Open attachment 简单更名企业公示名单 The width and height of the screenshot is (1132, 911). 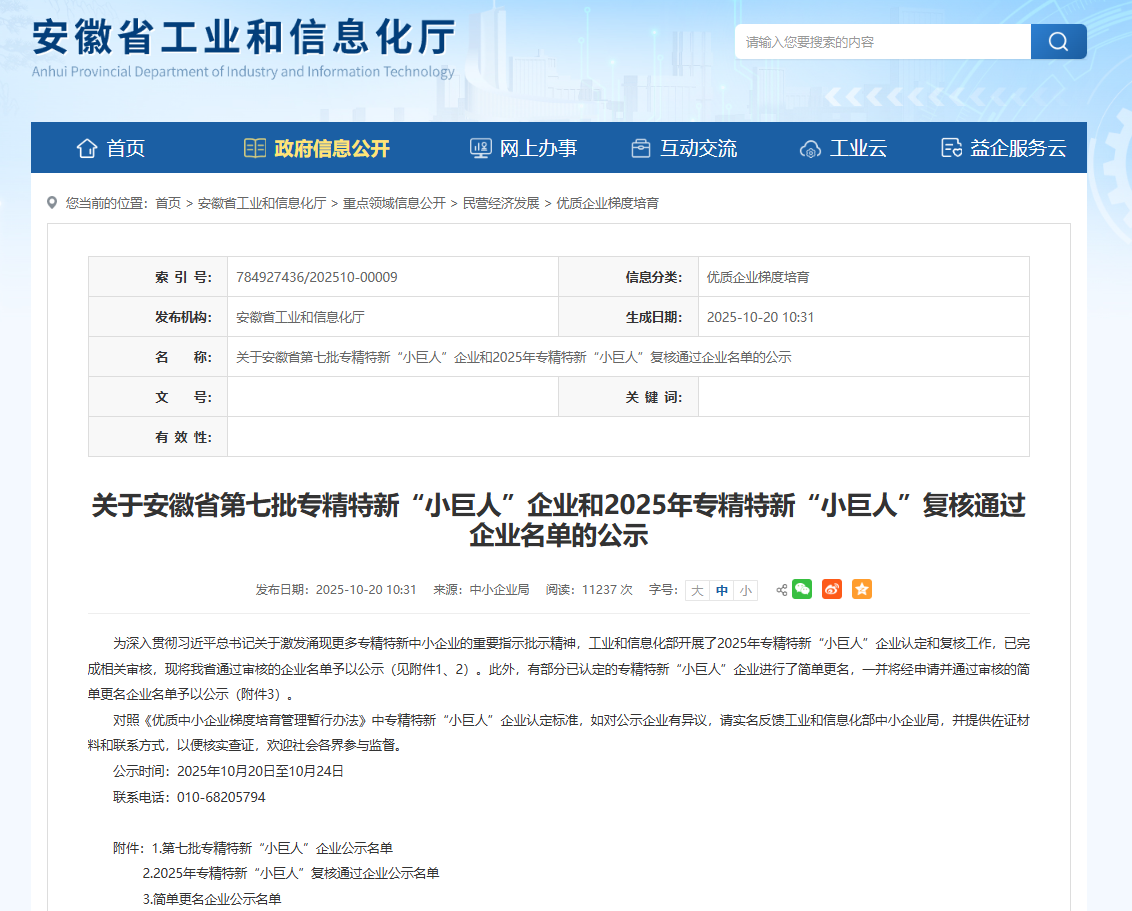tap(212, 899)
